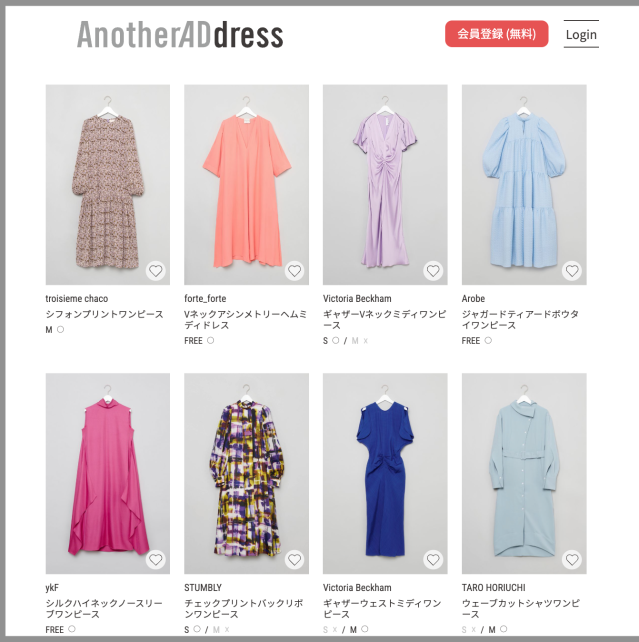Screen dimensions: 639x642
Task: Like the TARO HORIUCHI shirt dress
Action: pyautogui.click(x=572, y=560)
